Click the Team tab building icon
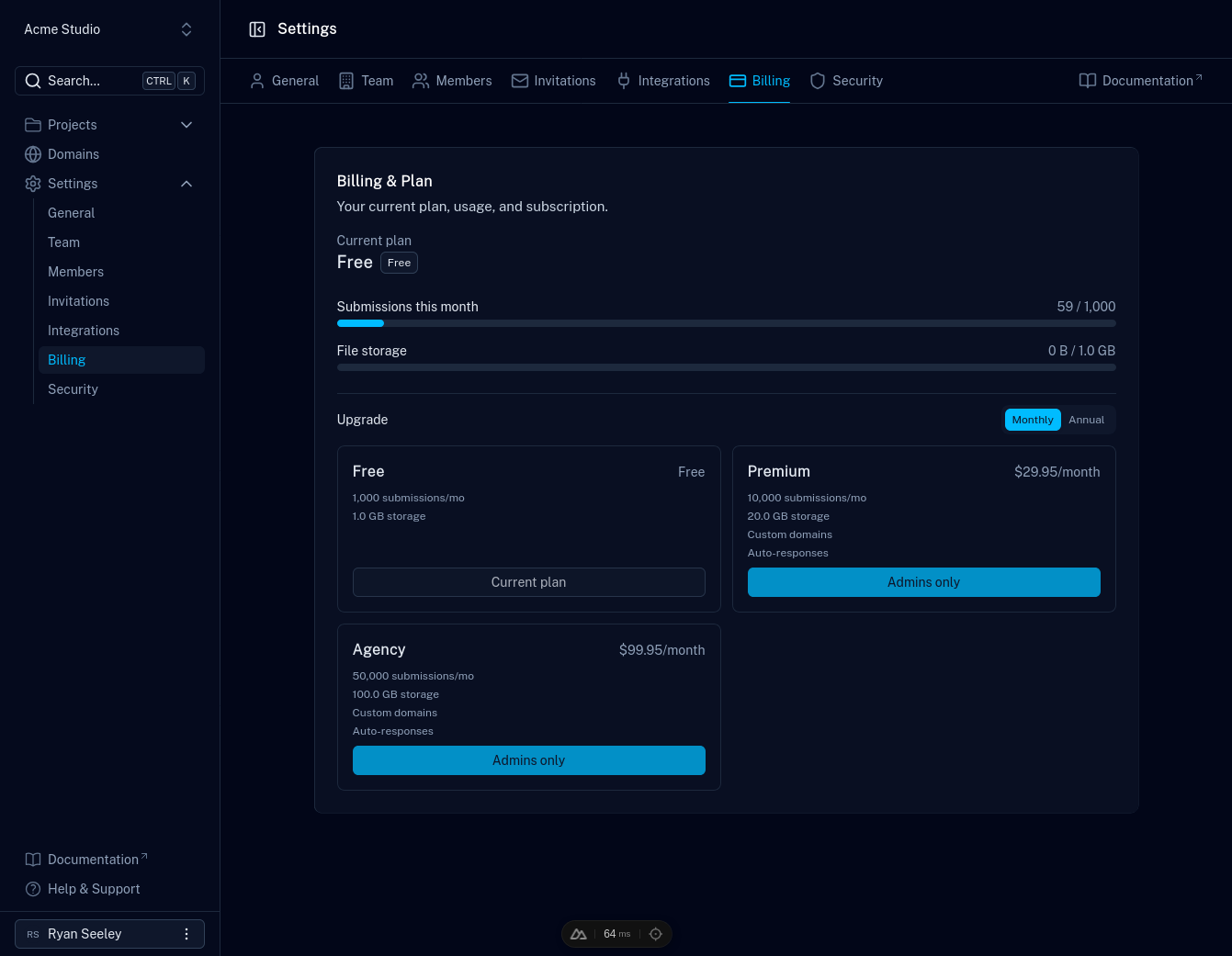Image resolution: width=1232 pixels, height=956 pixels. (x=346, y=81)
